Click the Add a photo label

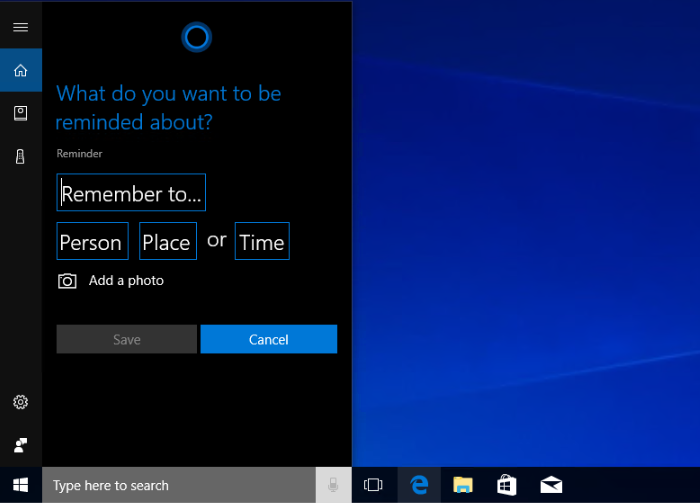click(126, 280)
